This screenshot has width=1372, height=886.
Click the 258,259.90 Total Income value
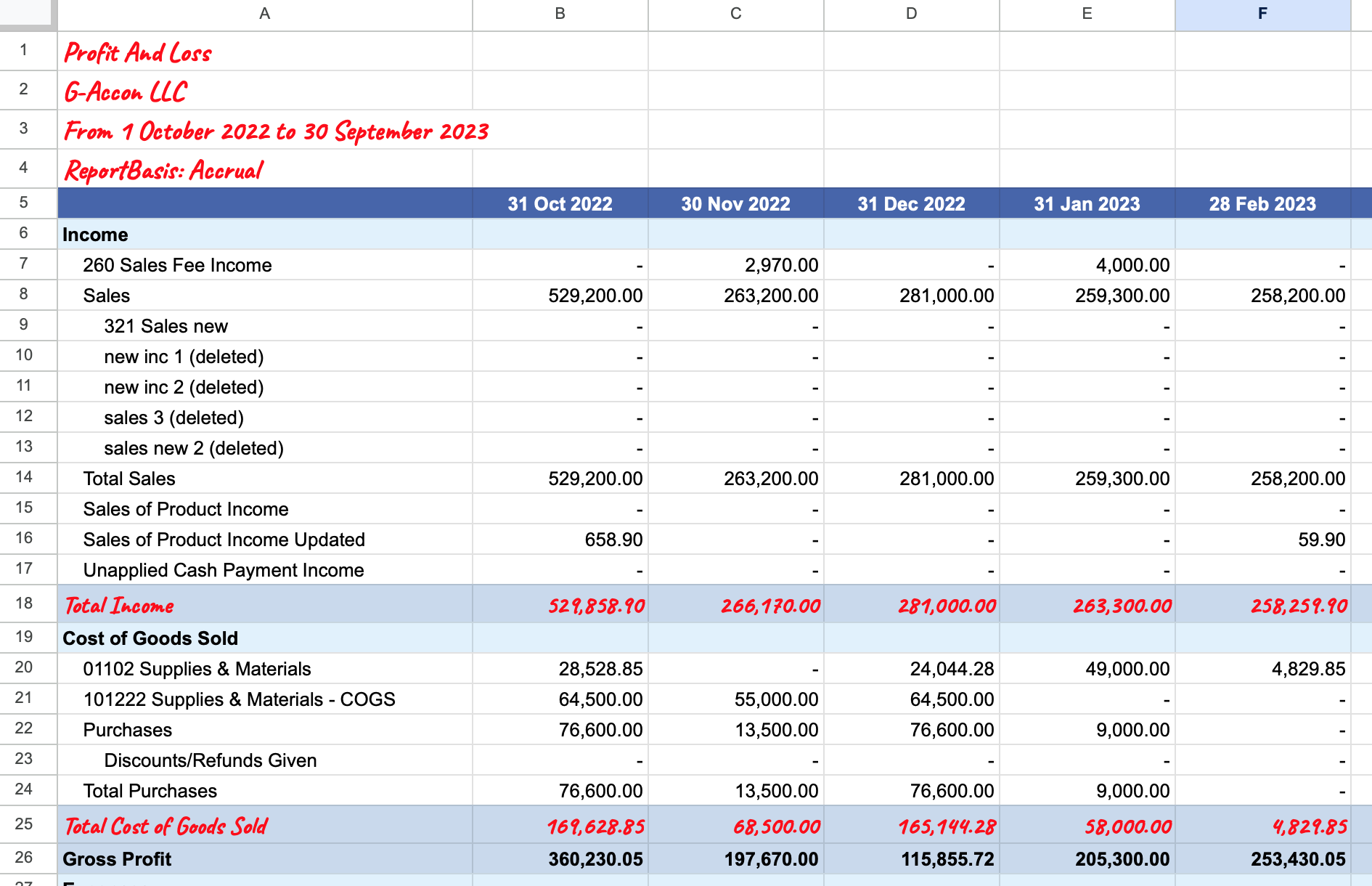pyautogui.click(x=1263, y=604)
